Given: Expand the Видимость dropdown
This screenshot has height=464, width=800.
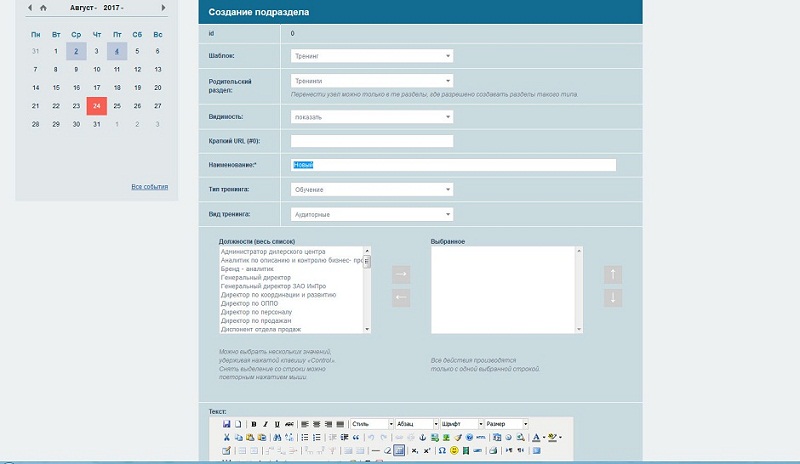Looking at the screenshot, I should coord(372,116).
